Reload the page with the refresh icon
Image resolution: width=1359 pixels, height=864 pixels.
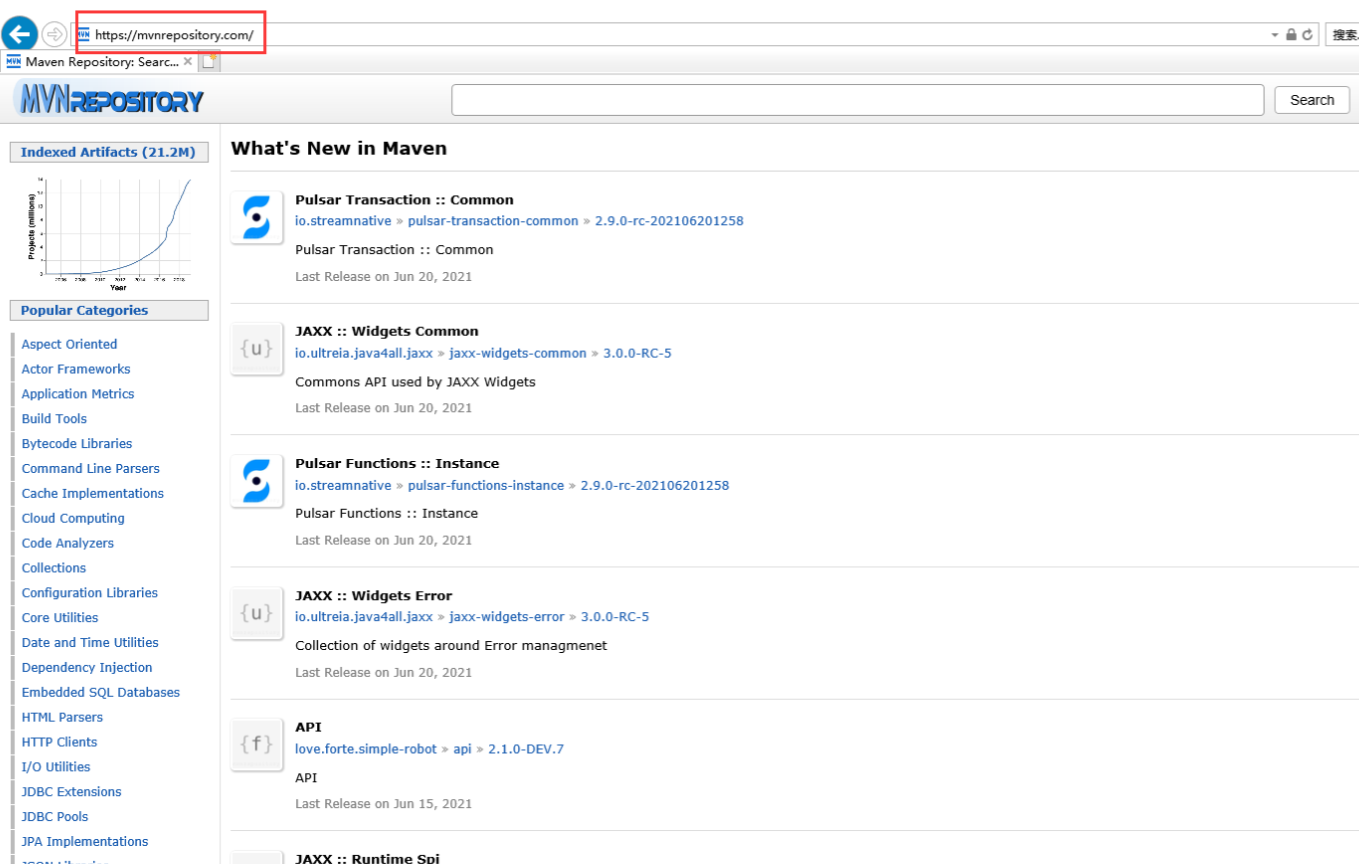[x=1307, y=34]
